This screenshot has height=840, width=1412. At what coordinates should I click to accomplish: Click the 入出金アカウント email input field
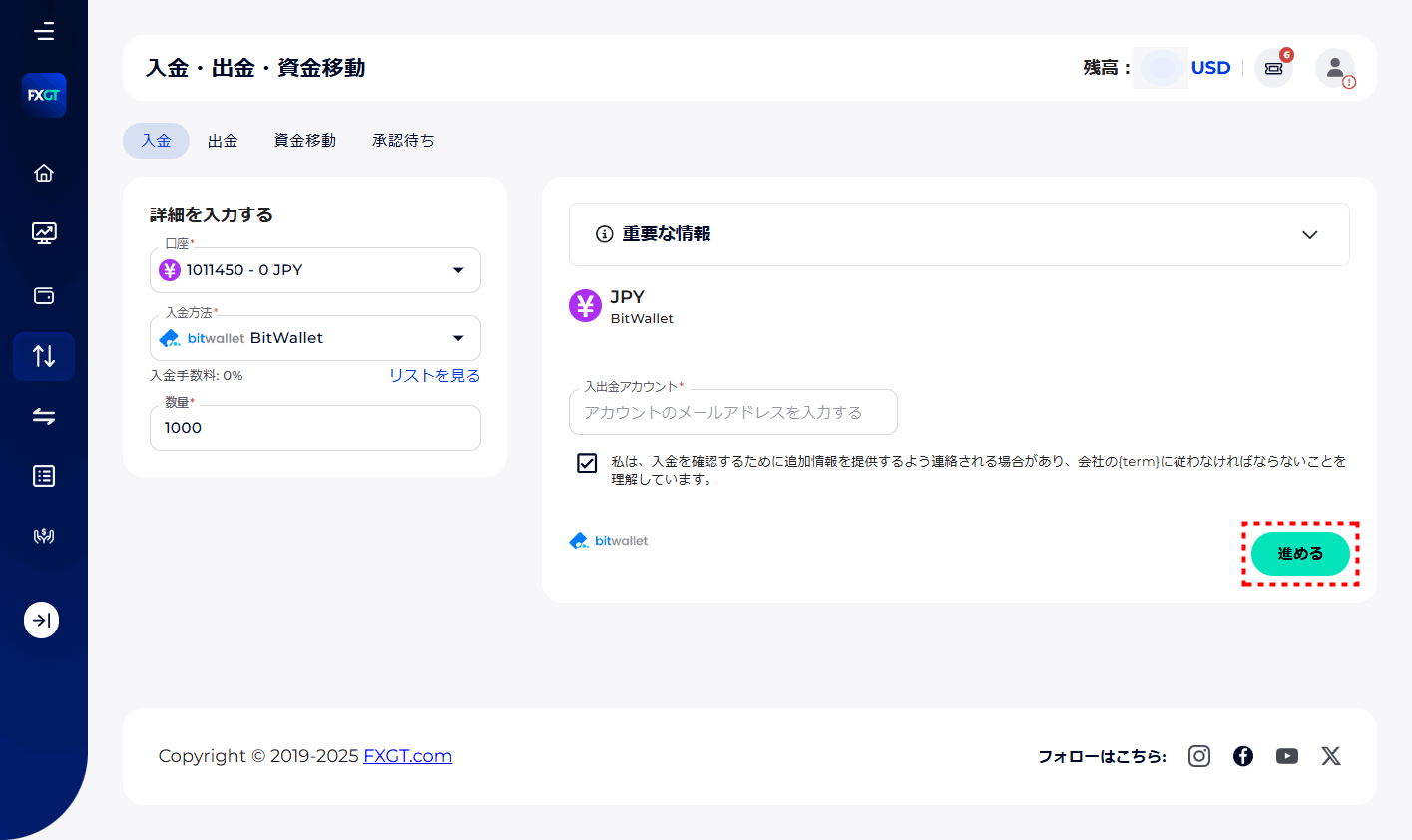click(x=733, y=412)
